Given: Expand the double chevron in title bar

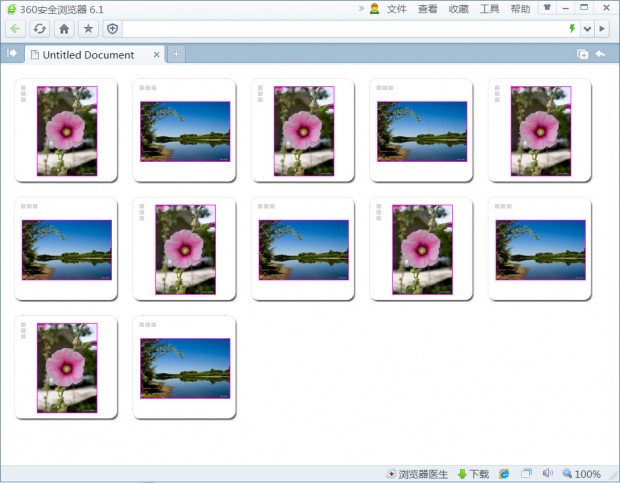Looking at the screenshot, I should (361, 8).
